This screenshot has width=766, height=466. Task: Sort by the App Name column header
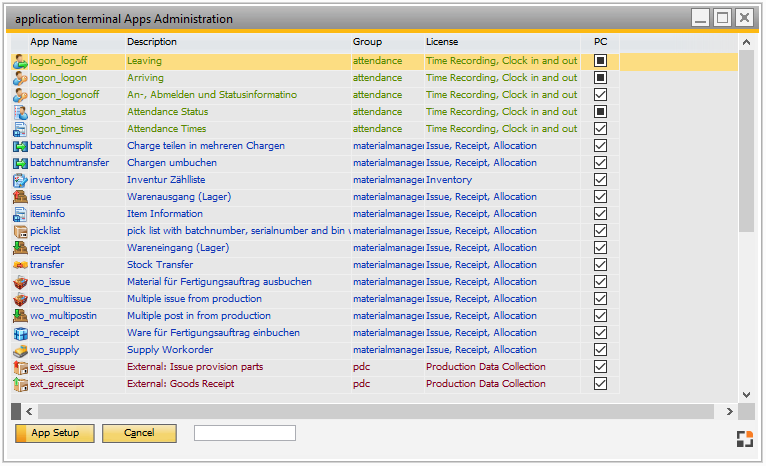tap(53, 42)
